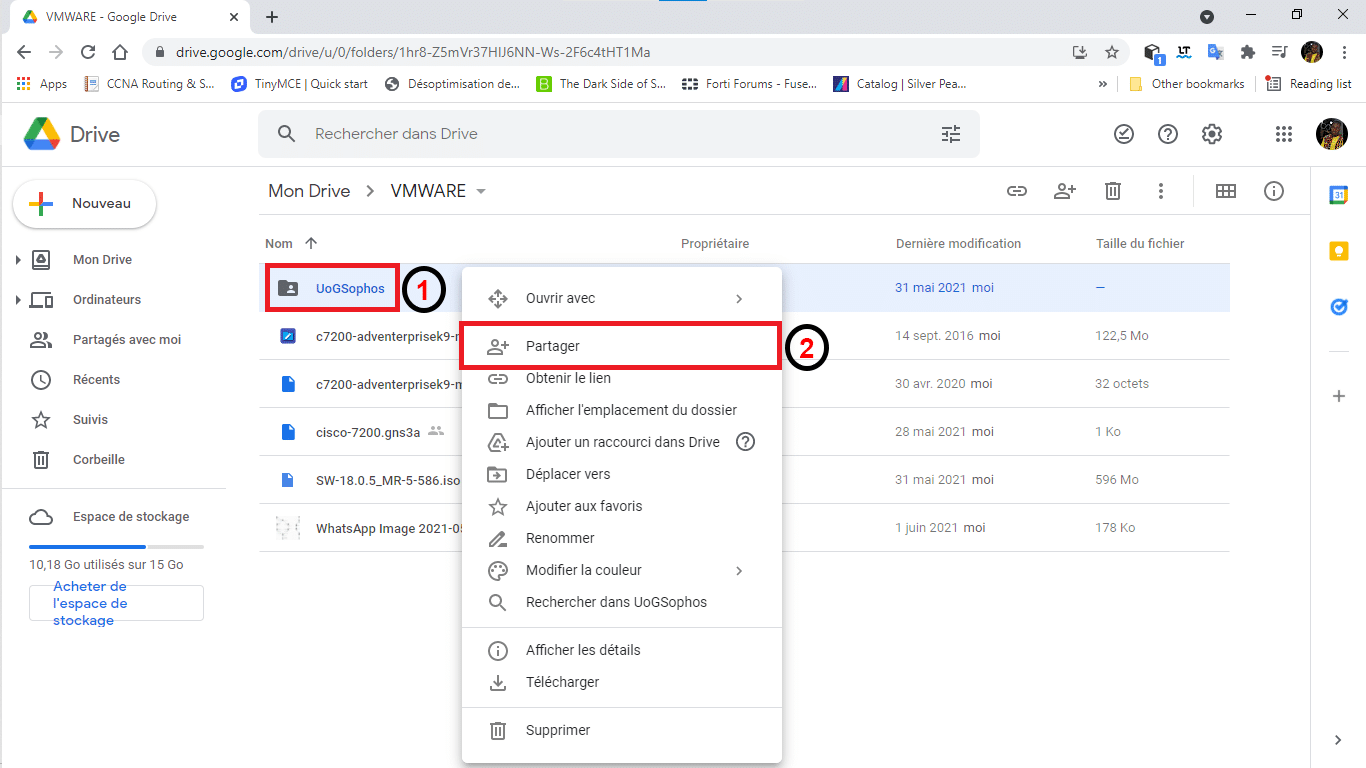Viewport: 1366px width, 768px height.
Task: Click the get link icon in toolbar
Action: [x=1017, y=191]
